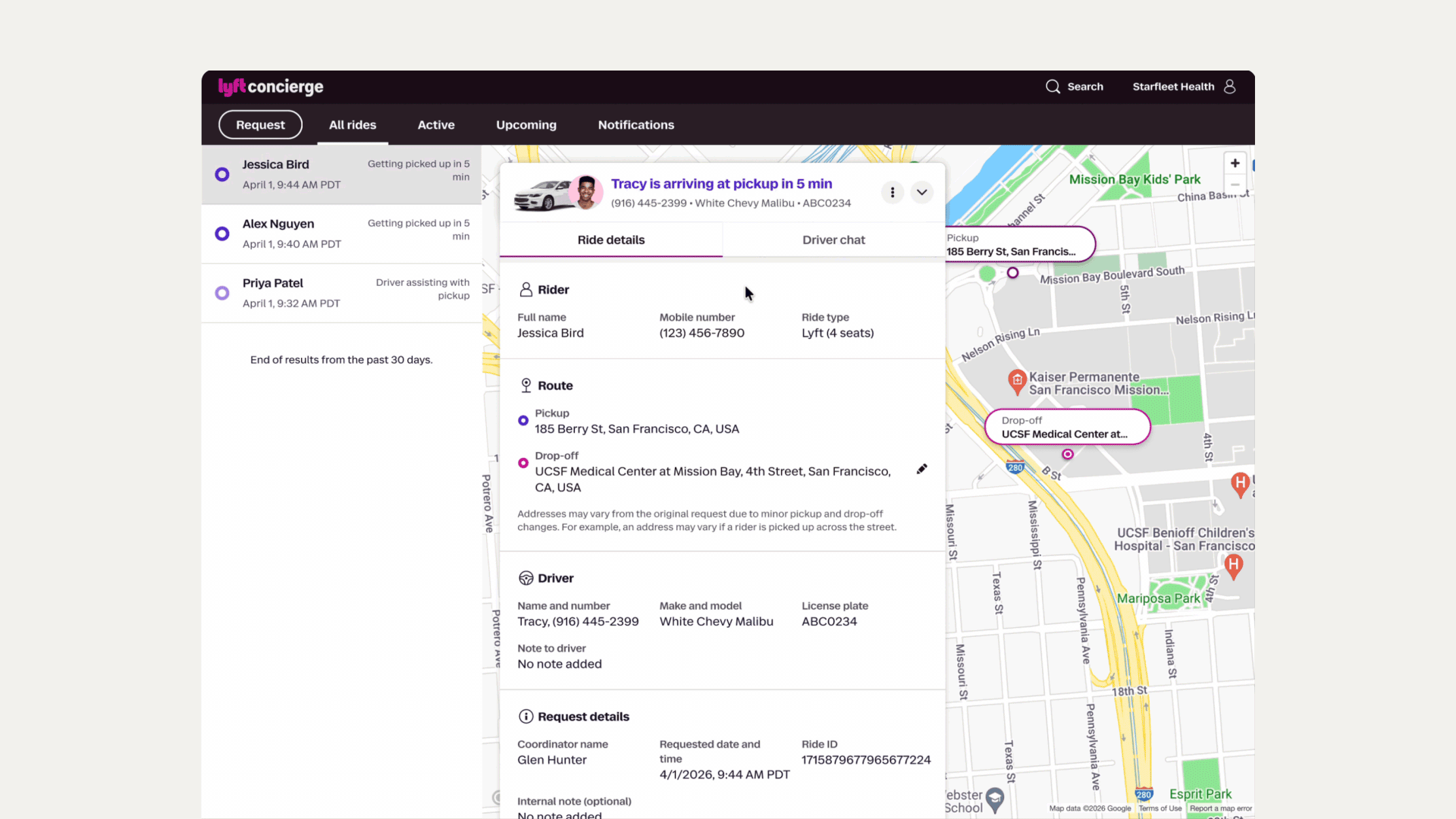Edit drop-off address with pencil icon
This screenshot has height=819, width=1456.
[921, 469]
